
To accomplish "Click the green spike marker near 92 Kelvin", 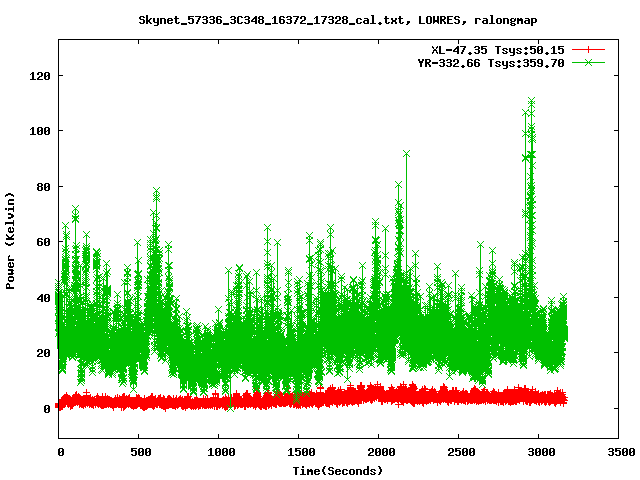I will [x=406, y=154].
